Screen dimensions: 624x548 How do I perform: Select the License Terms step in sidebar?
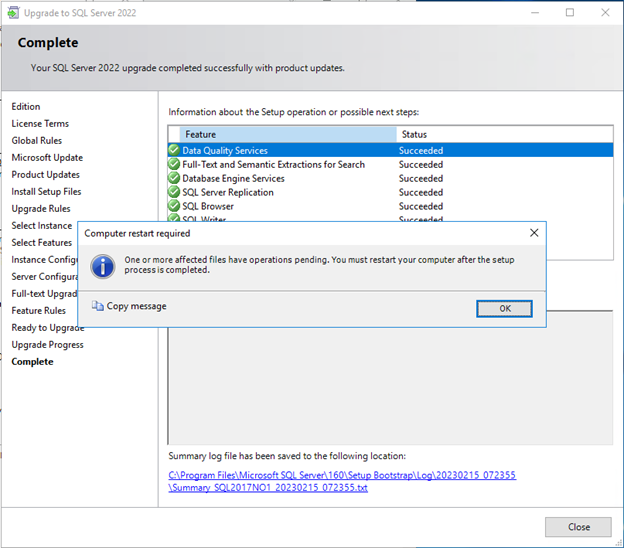40,124
